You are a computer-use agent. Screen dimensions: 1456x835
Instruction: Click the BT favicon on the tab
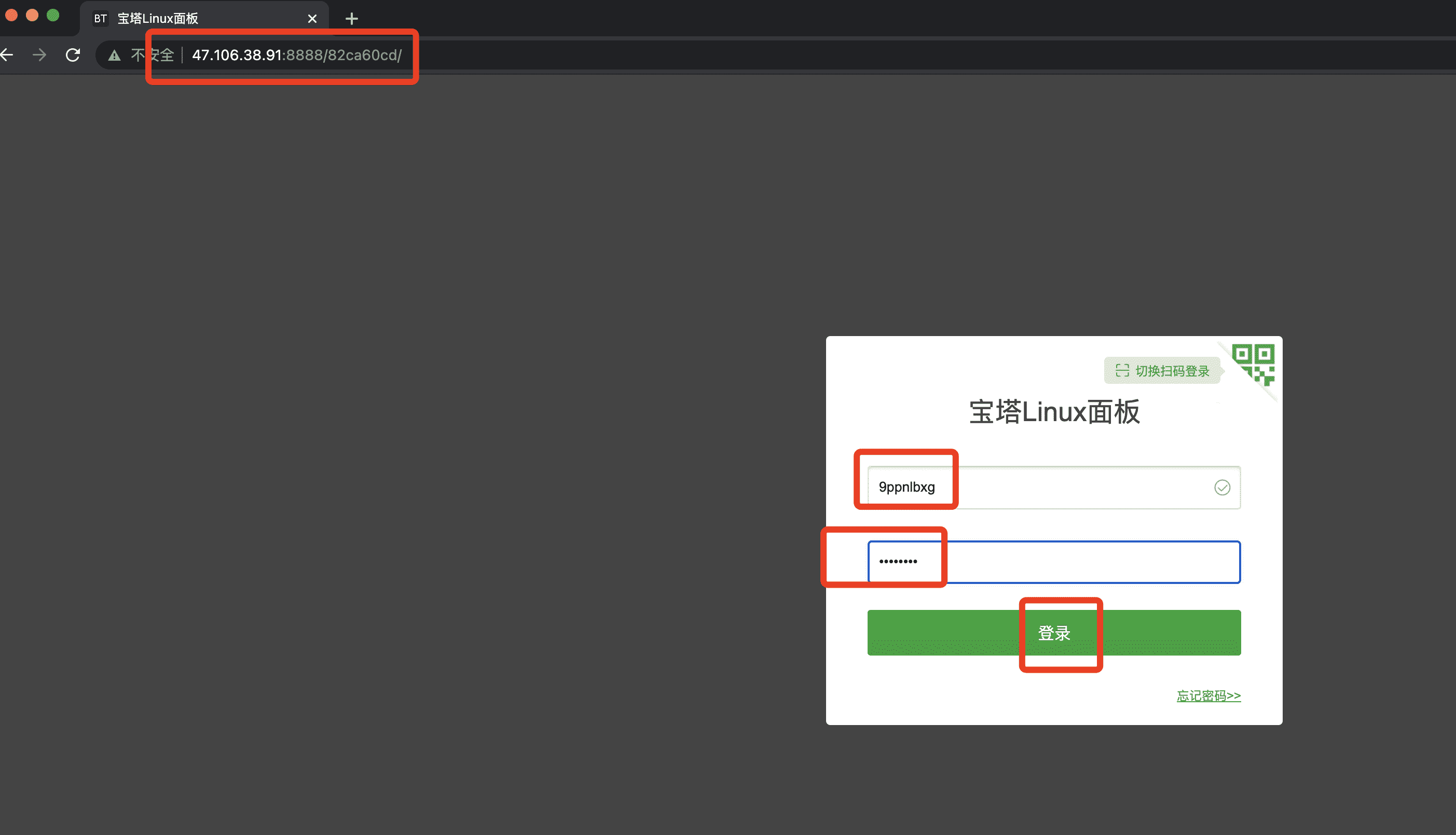click(100, 18)
